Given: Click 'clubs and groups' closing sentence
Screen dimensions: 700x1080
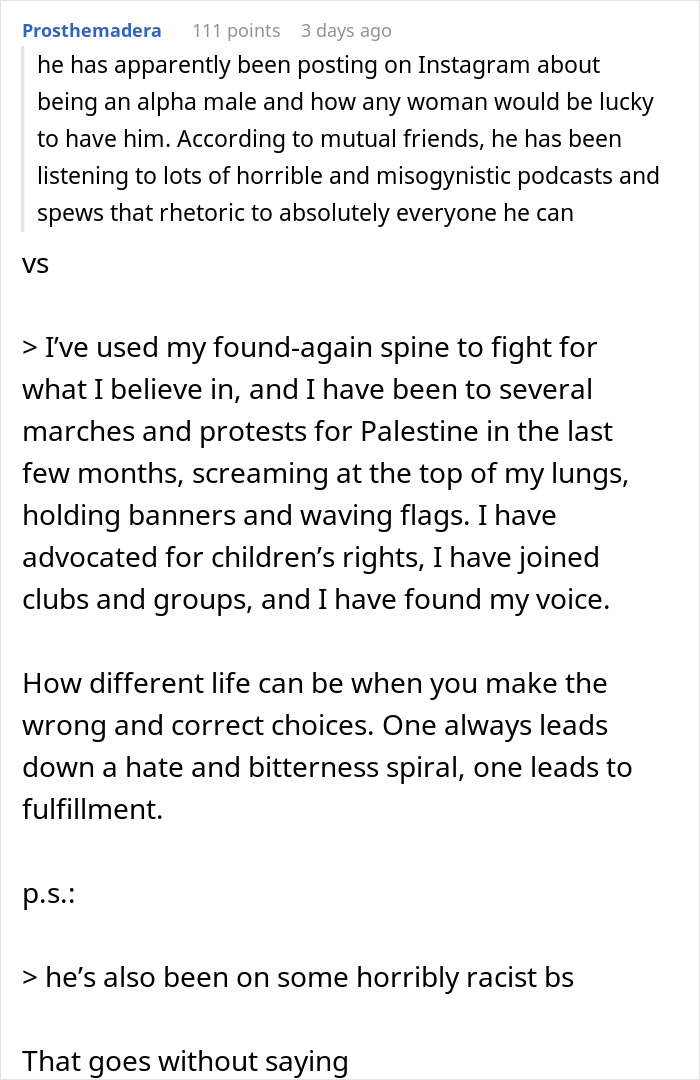Looking at the screenshot, I should tap(316, 599).
